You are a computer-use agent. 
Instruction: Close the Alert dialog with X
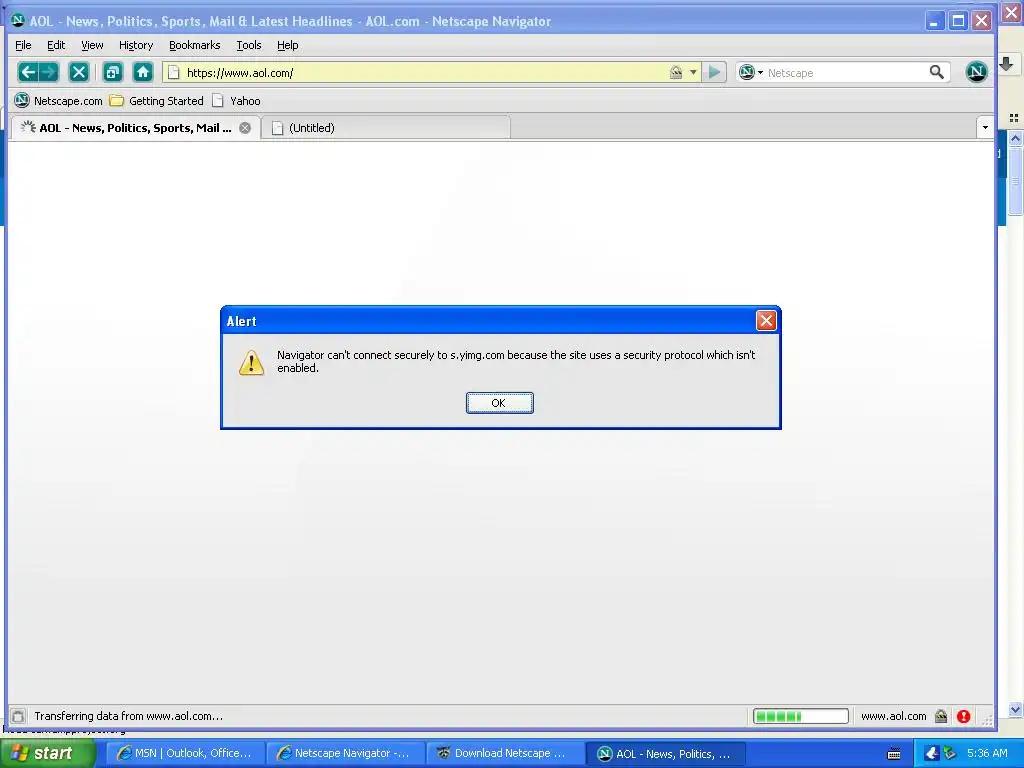click(x=766, y=321)
